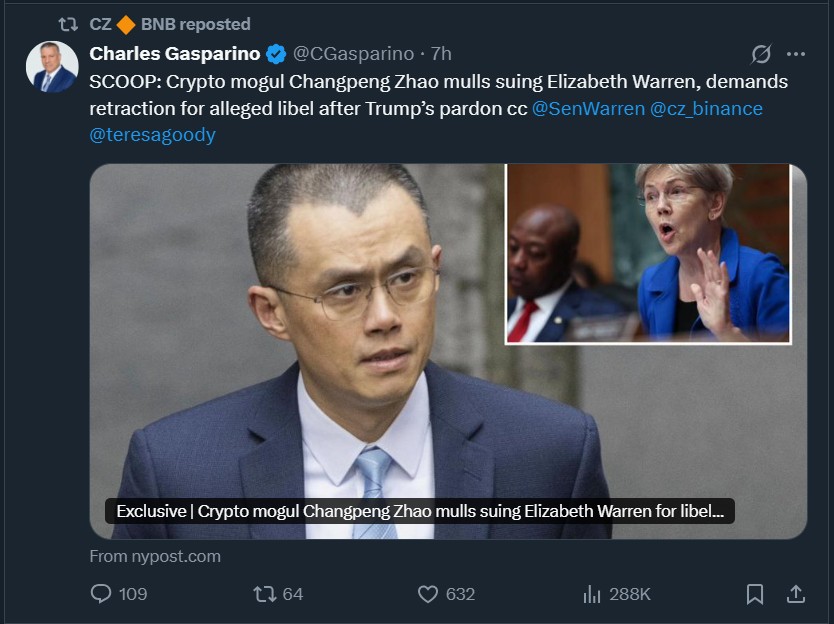Click the share upload icon
The height and width of the screenshot is (624, 834).
pos(796,594)
